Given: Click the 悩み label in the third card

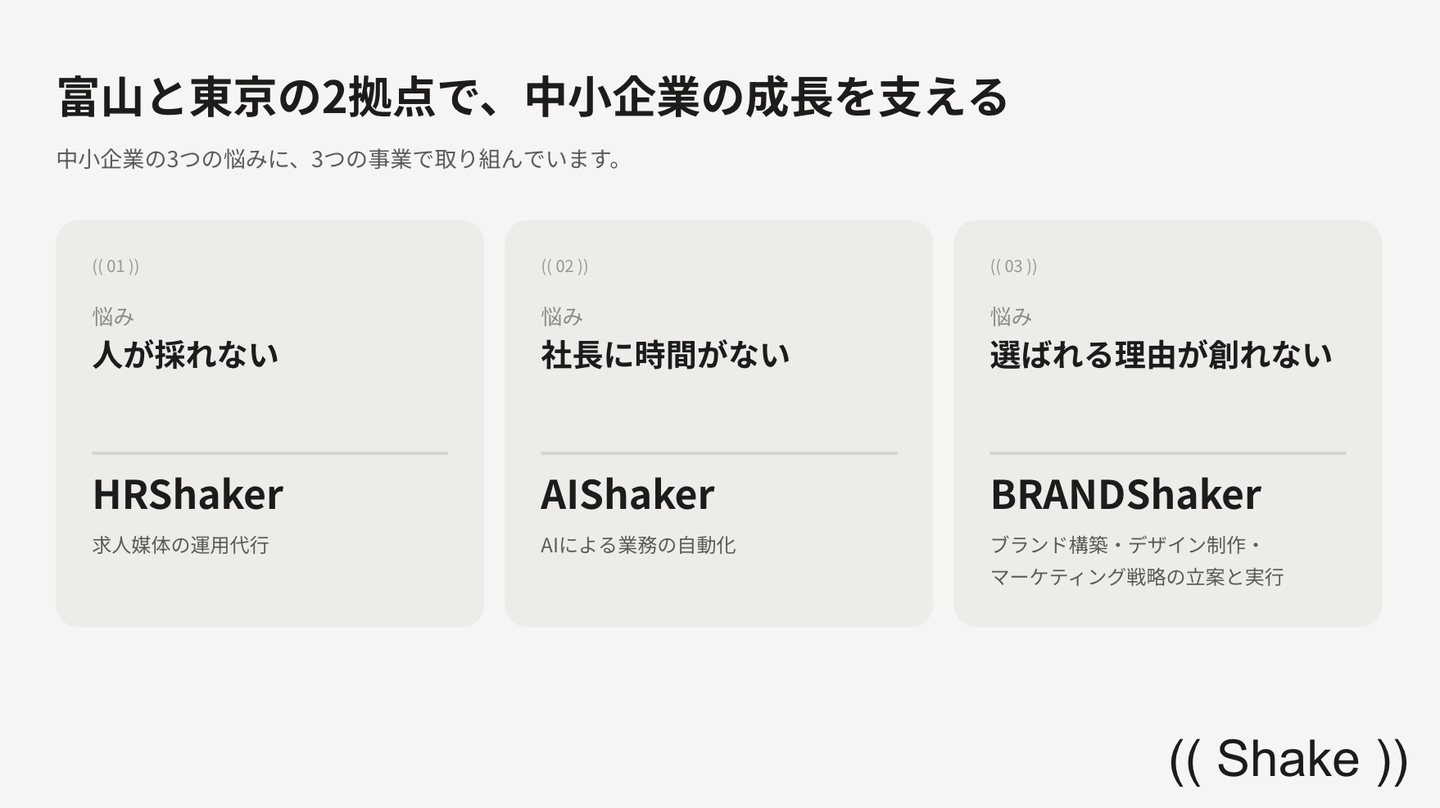Looking at the screenshot, I should pyautogui.click(x=1011, y=316).
